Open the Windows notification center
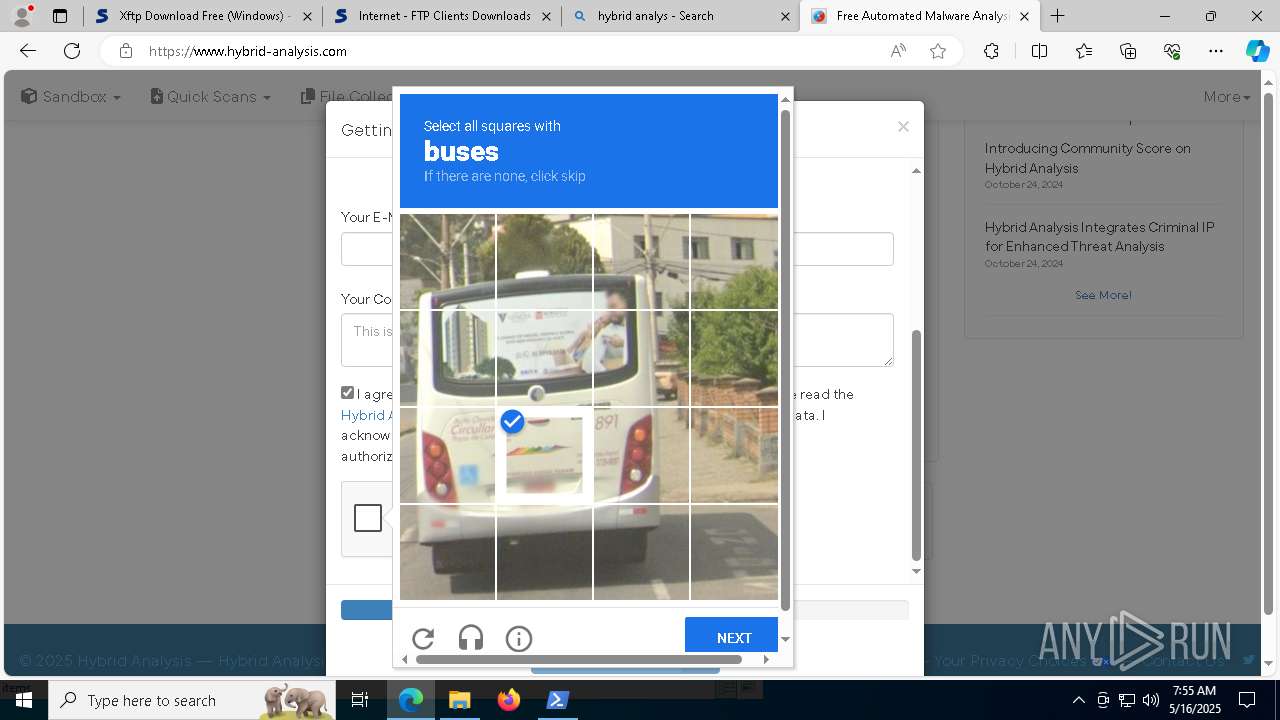This screenshot has width=1280, height=720. click(x=1247, y=700)
